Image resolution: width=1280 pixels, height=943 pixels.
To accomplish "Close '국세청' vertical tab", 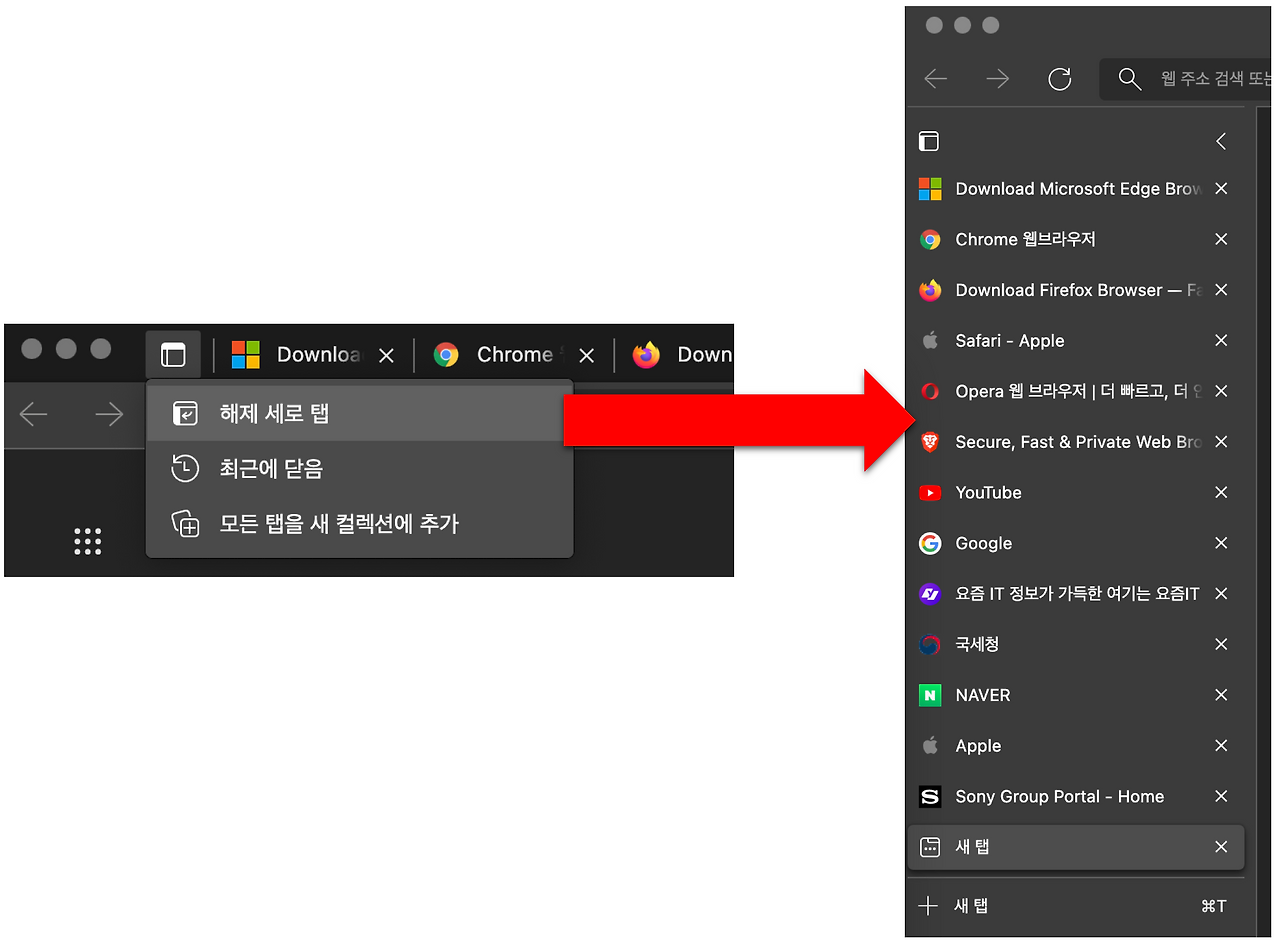I will click(1221, 645).
